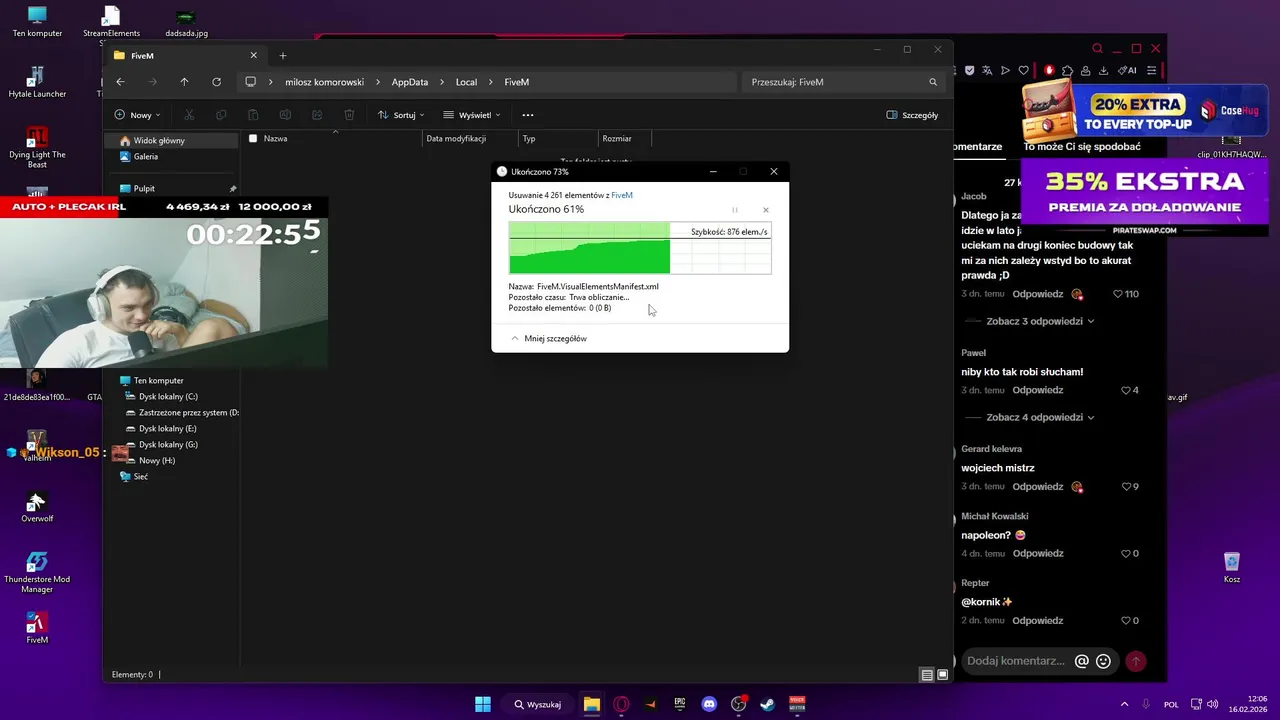Open the POL language switcher
This screenshot has height=720, width=1280.
coord(1171,704)
